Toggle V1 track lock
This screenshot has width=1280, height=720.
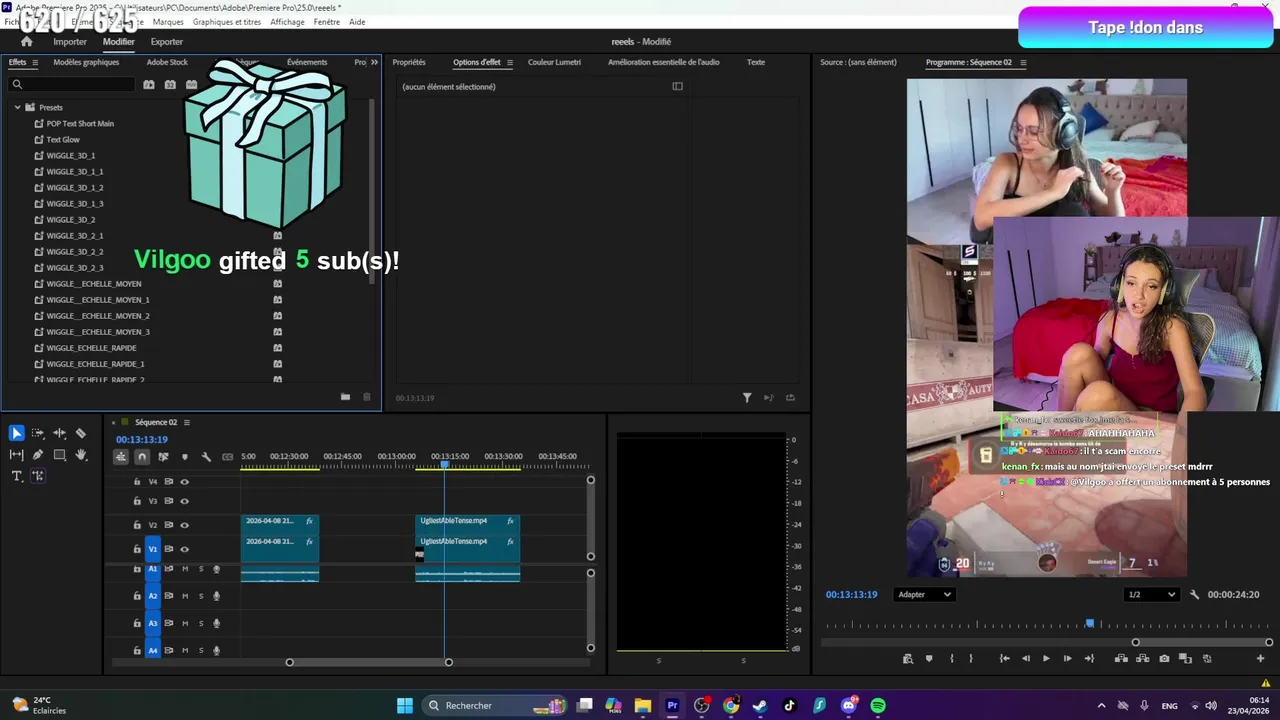pyautogui.click(x=137, y=549)
